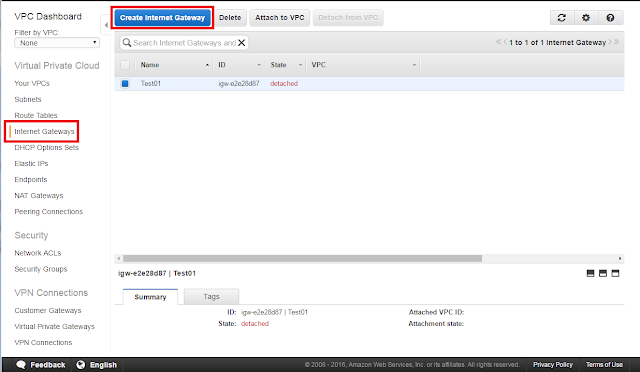Collapse the left navigation pane arrow
The height and width of the screenshot is (372, 640).
(x=106, y=25)
